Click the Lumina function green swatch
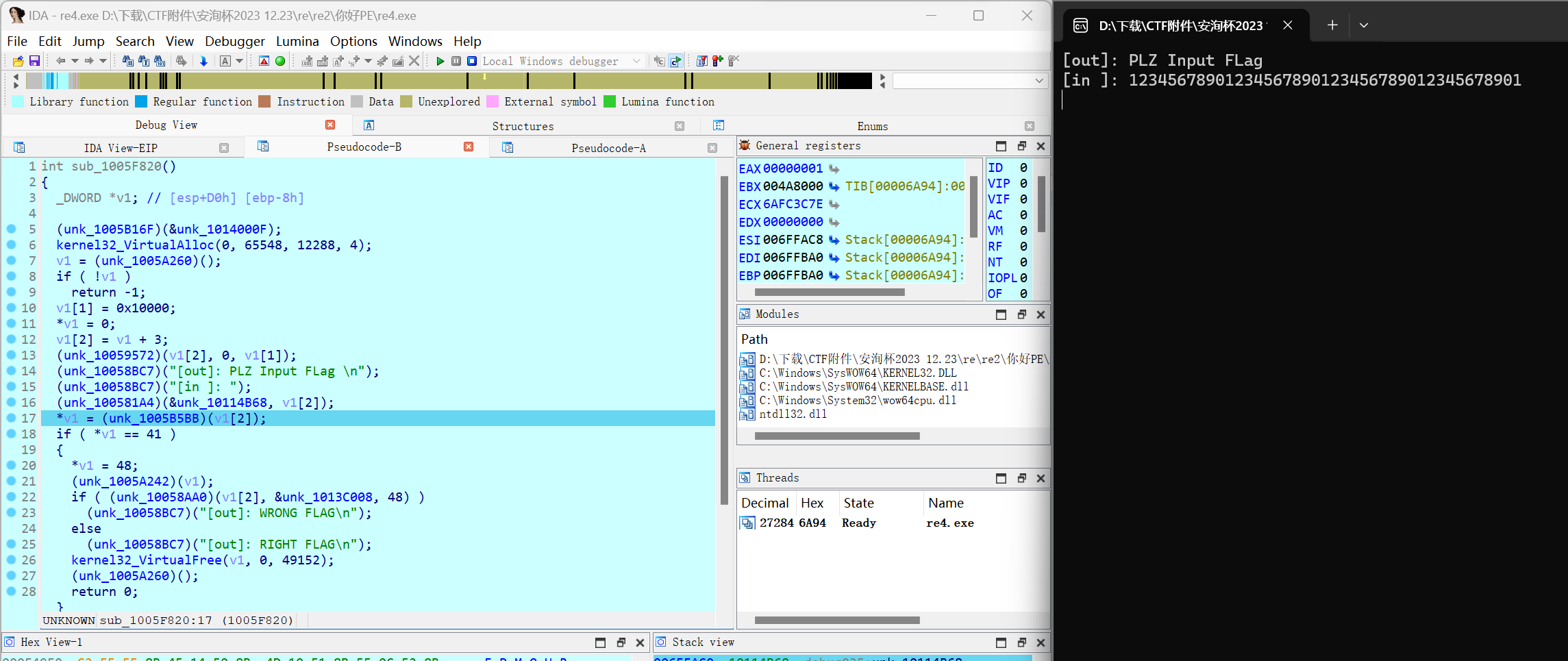1568x661 pixels. (610, 101)
